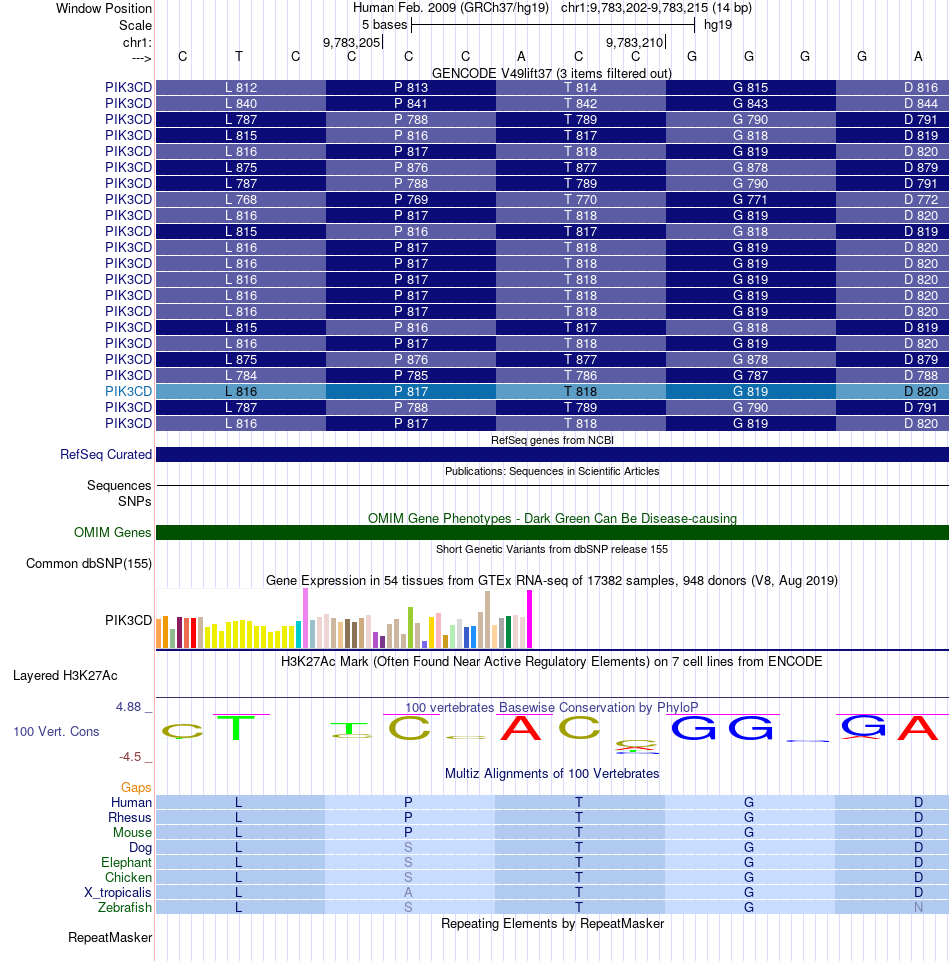Click codon cell D 816
The width and height of the screenshot is (950, 961).
point(892,88)
